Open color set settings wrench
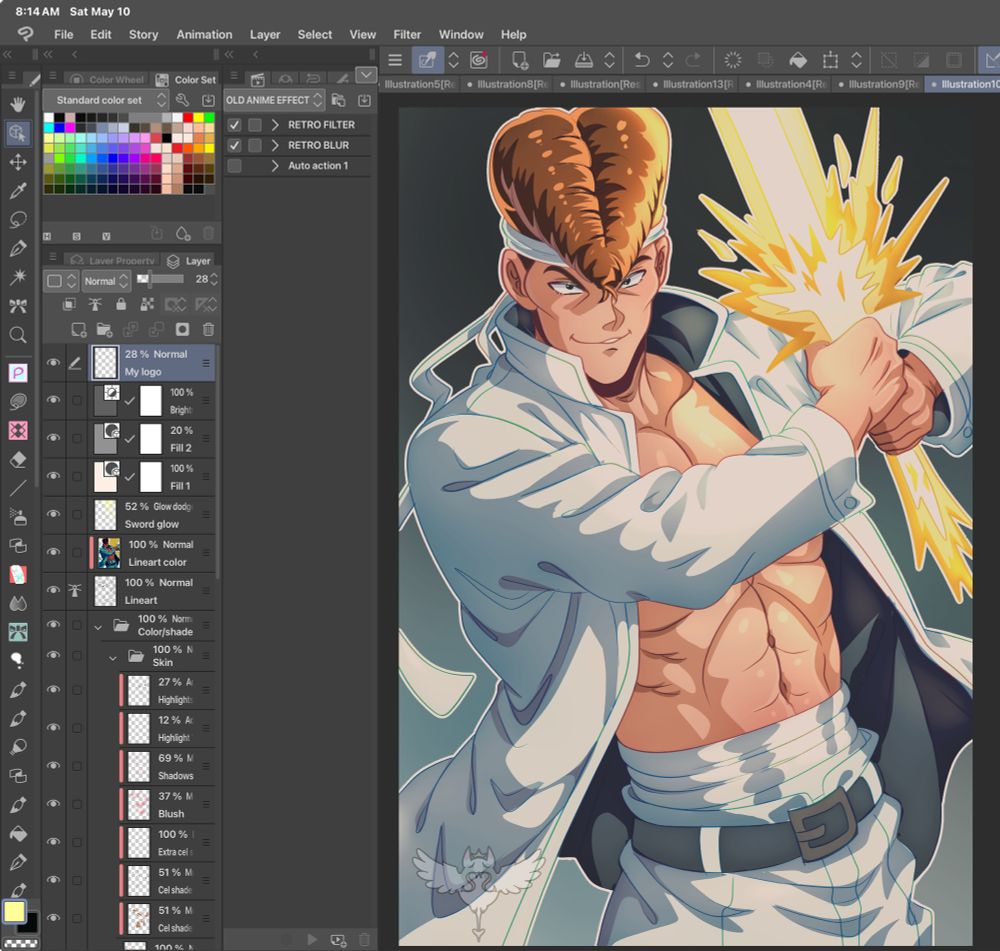The width and height of the screenshot is (1000, 951). click(182, 100)
